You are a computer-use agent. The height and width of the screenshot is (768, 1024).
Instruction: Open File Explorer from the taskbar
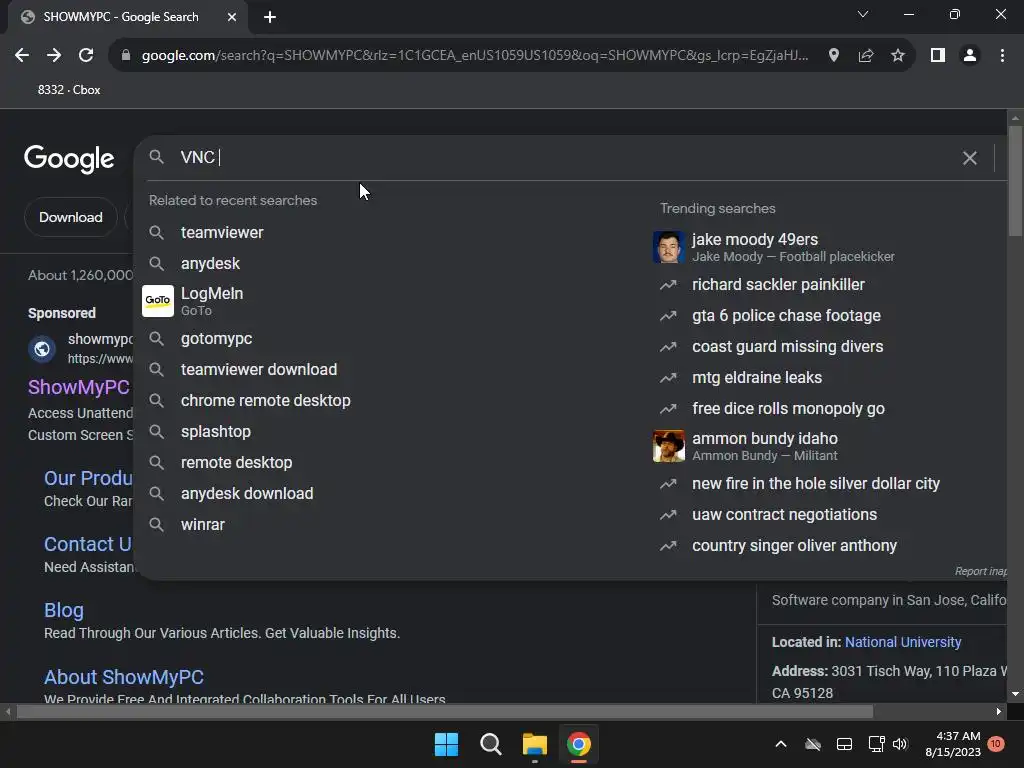click(534, 744)
